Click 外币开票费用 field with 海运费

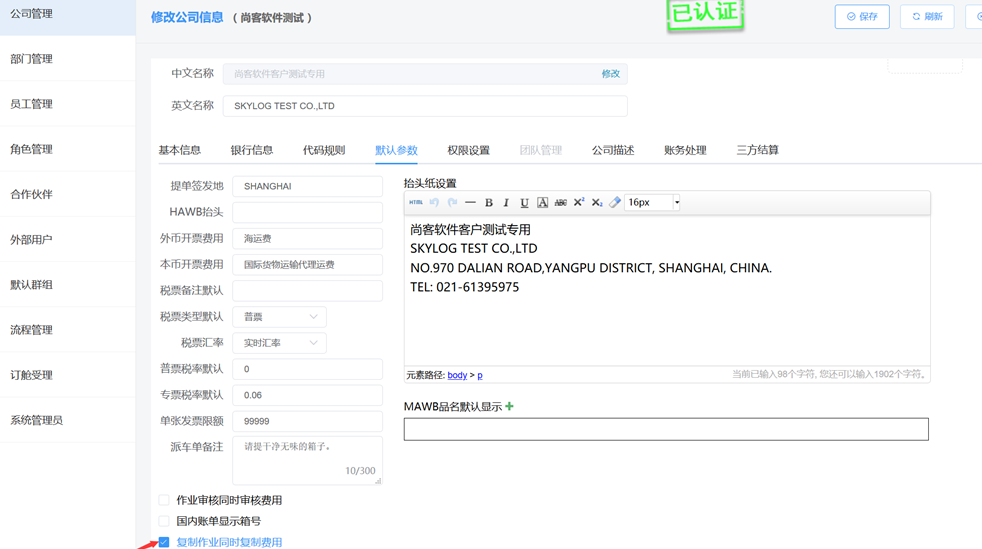point(308,239)
